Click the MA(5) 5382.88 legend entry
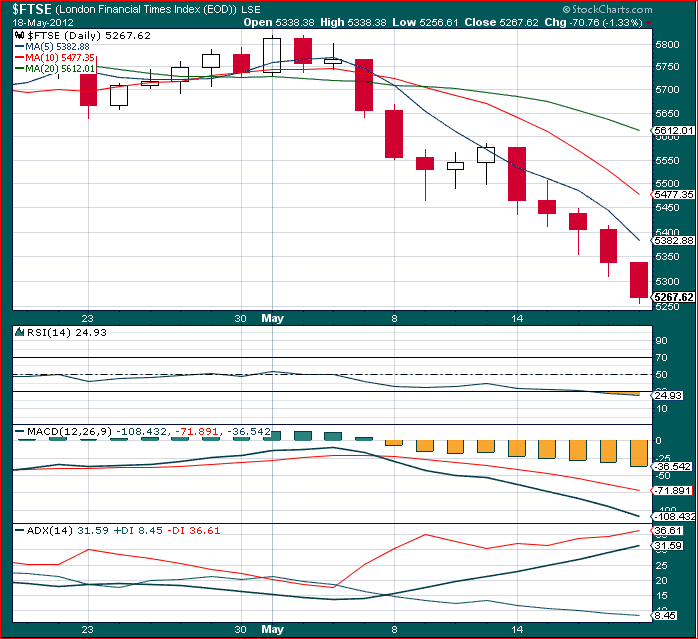This screenshot has height=639, width=698. point(53,47)
